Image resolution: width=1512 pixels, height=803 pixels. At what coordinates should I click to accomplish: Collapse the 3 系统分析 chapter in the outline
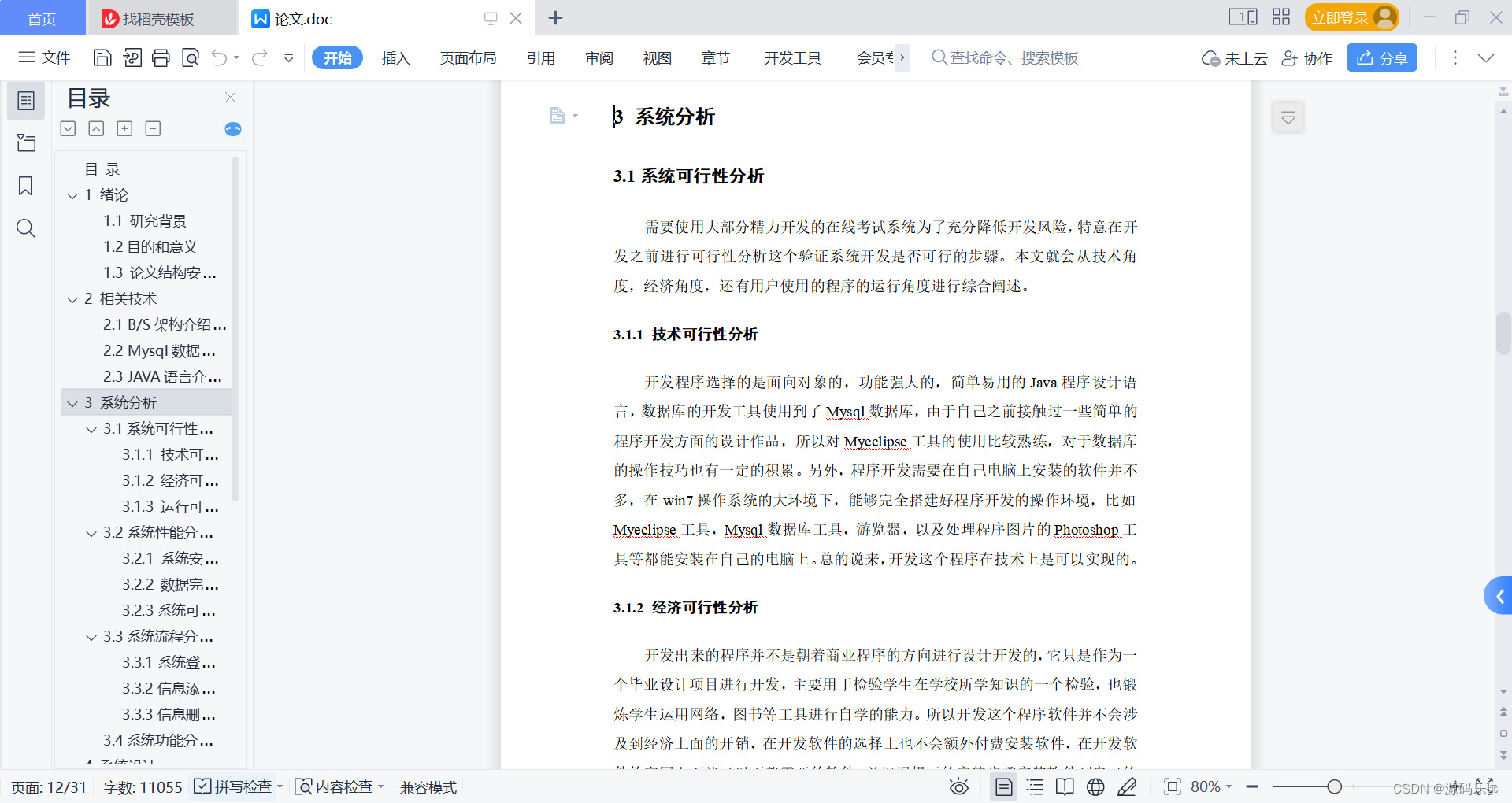[72, 402]
